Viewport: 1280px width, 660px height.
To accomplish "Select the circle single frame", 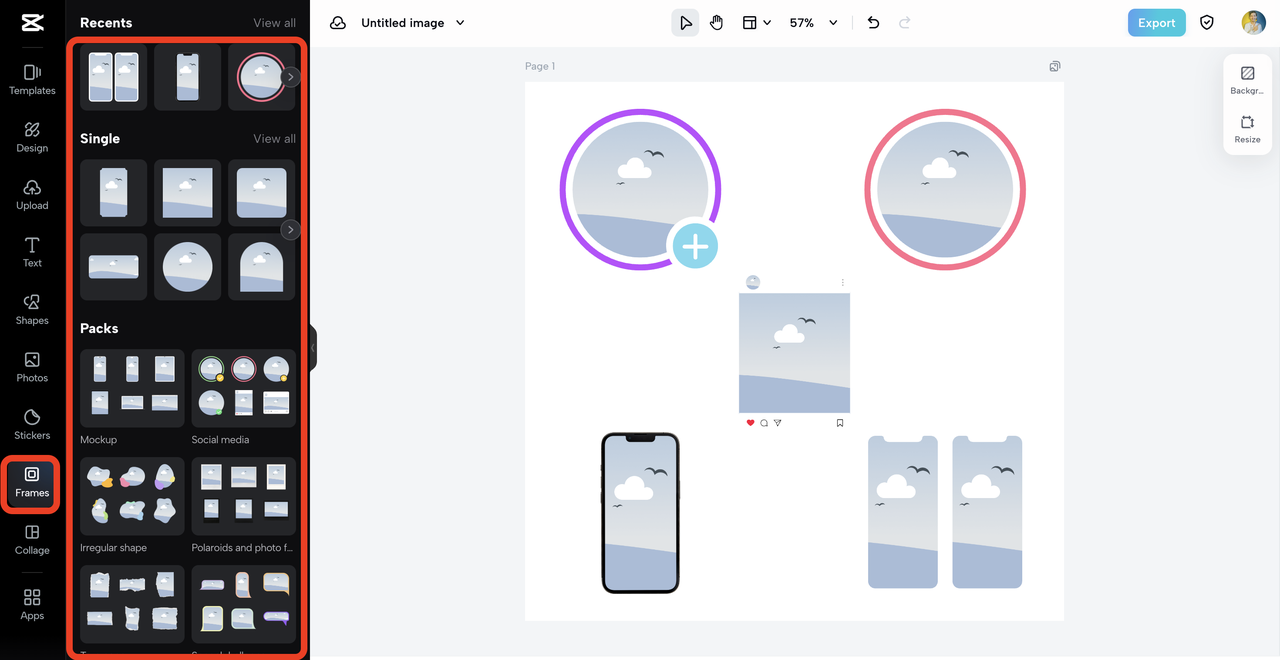I will click(187, 267).
